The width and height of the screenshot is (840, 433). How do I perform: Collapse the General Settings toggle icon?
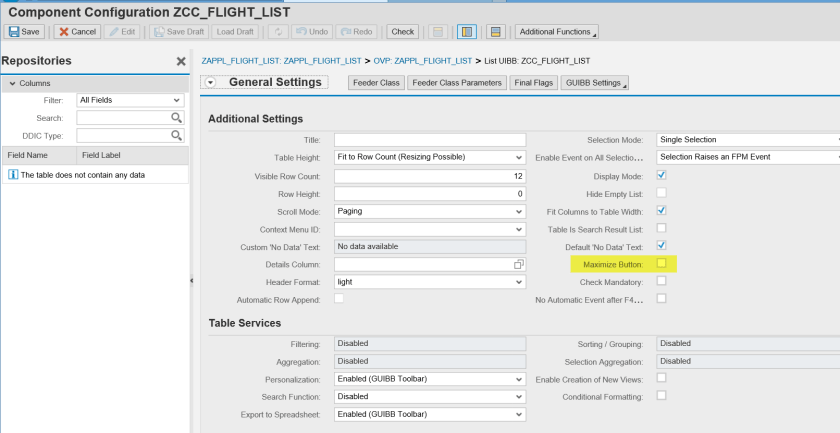pyautogui.click(x=210, y=82)
